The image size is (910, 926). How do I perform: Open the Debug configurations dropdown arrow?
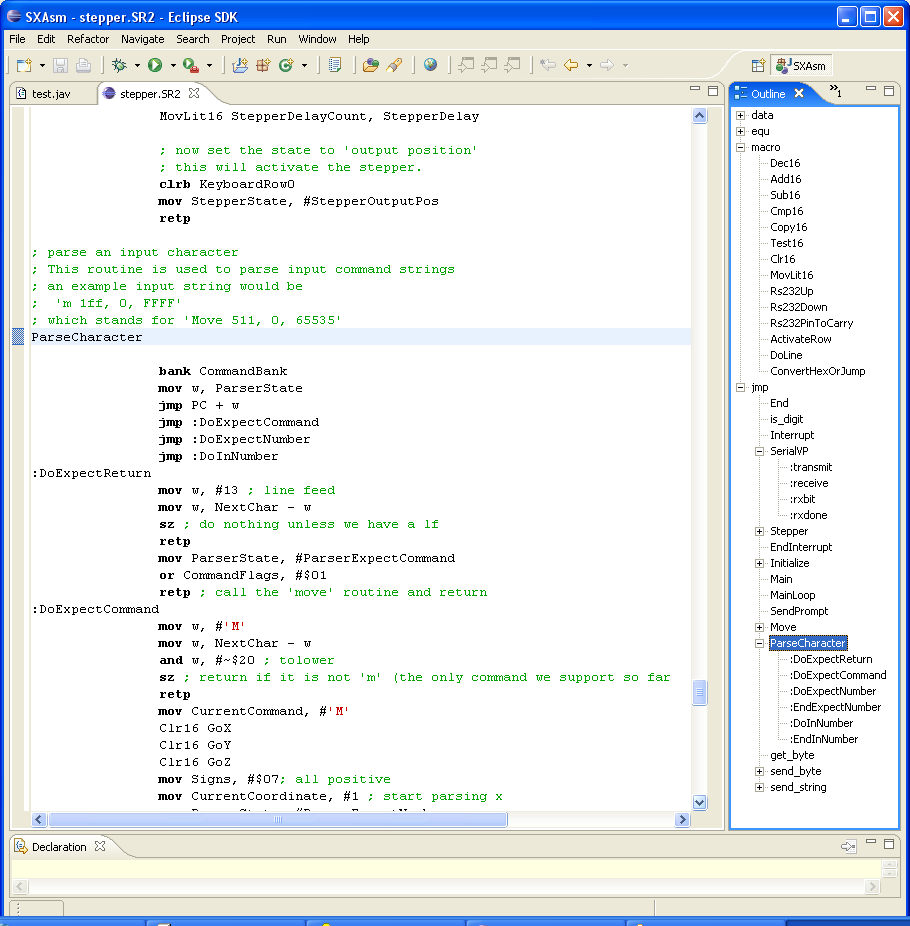click(137, 66)
